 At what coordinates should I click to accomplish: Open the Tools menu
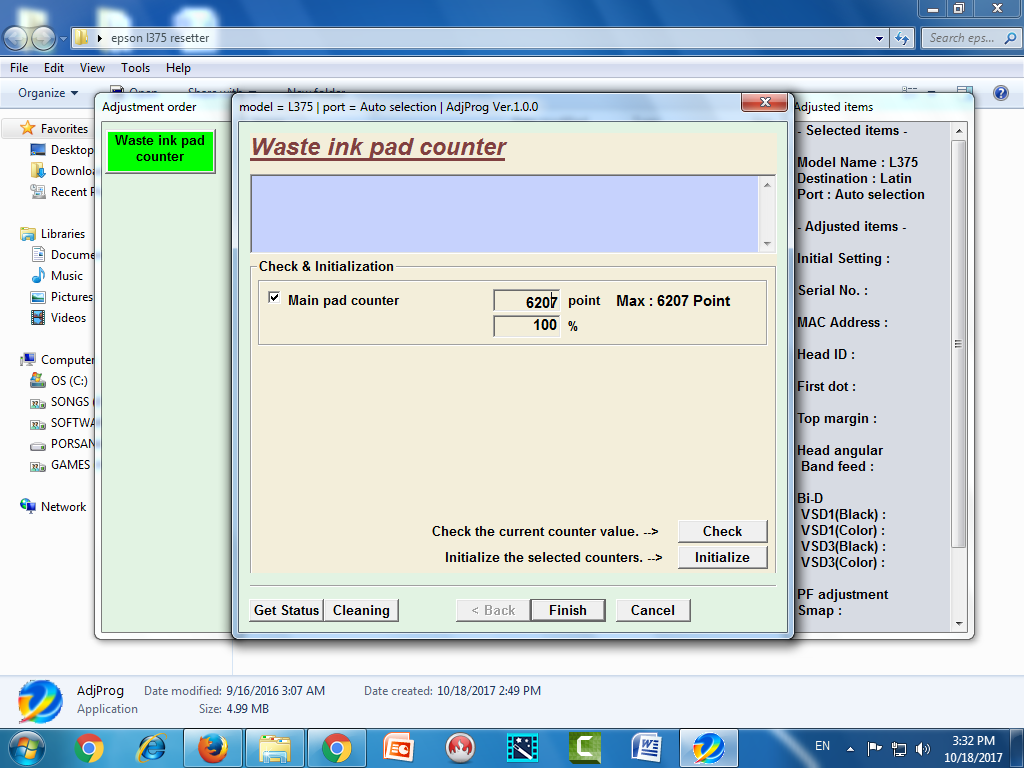pos(135,68)
